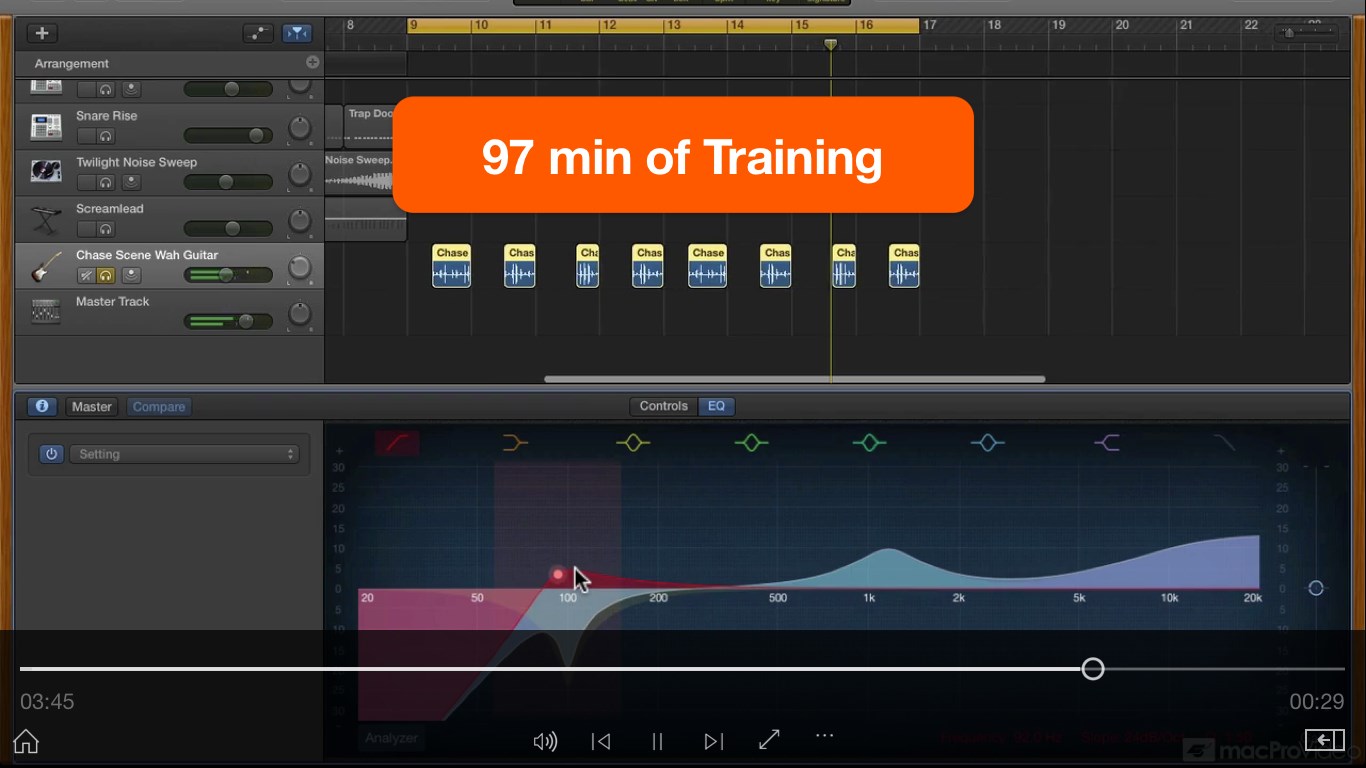Click the Add Track plus icon

point(42,32)
